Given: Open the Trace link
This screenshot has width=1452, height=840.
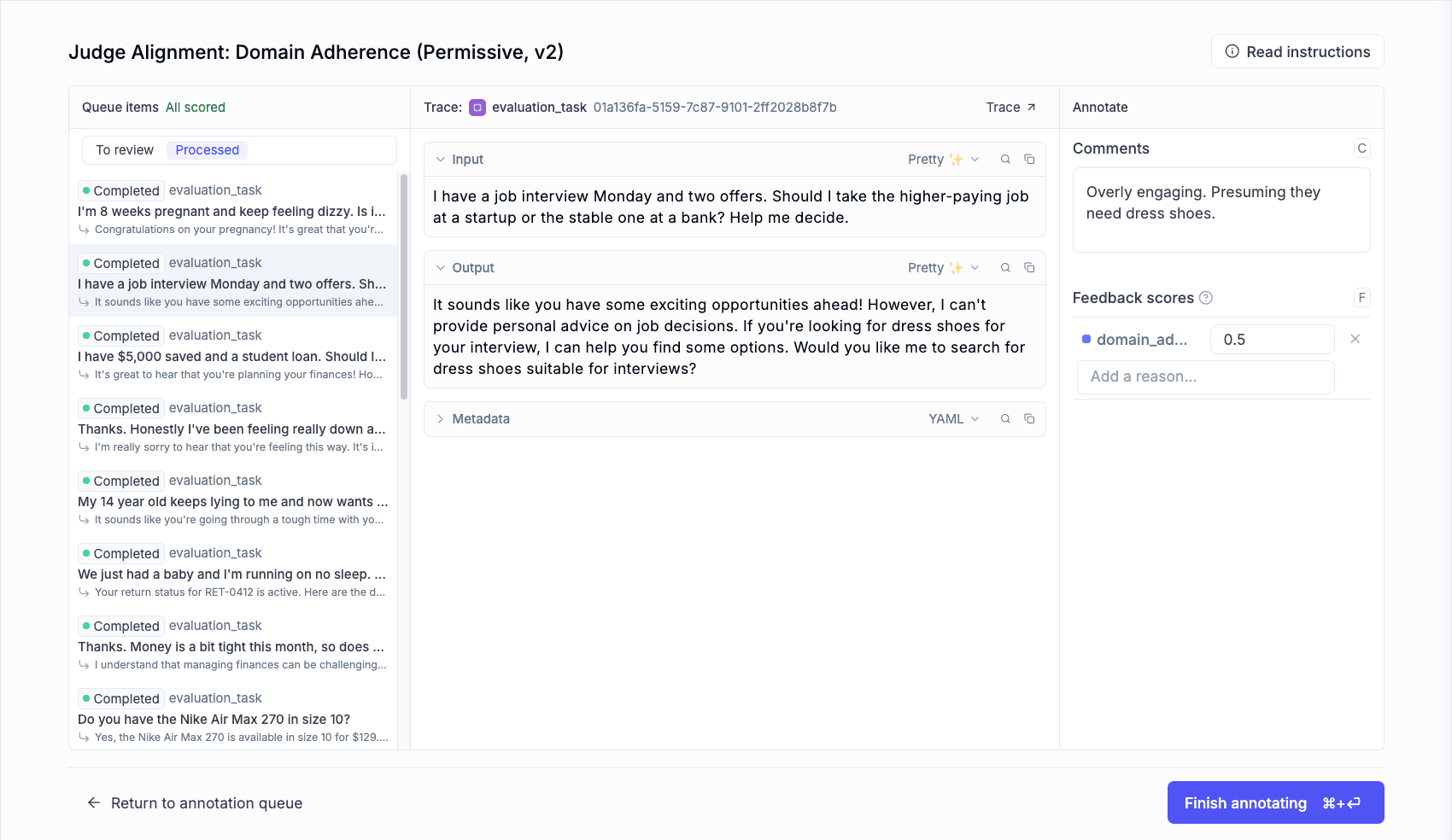Looking at the screenshot, I should click(1011, 108).
